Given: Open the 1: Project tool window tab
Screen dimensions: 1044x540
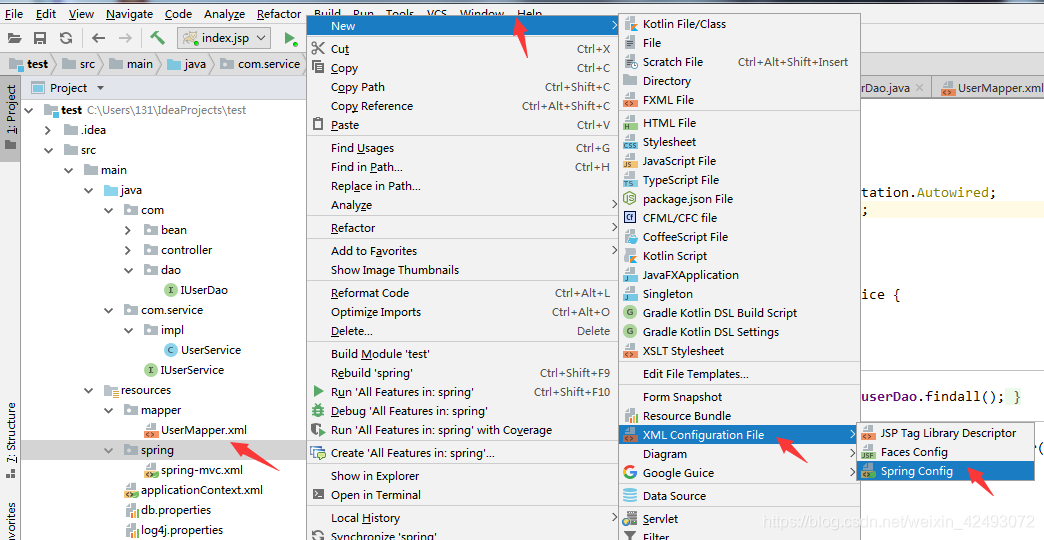Looking at the screenshot, I should (x=11, y=119).
